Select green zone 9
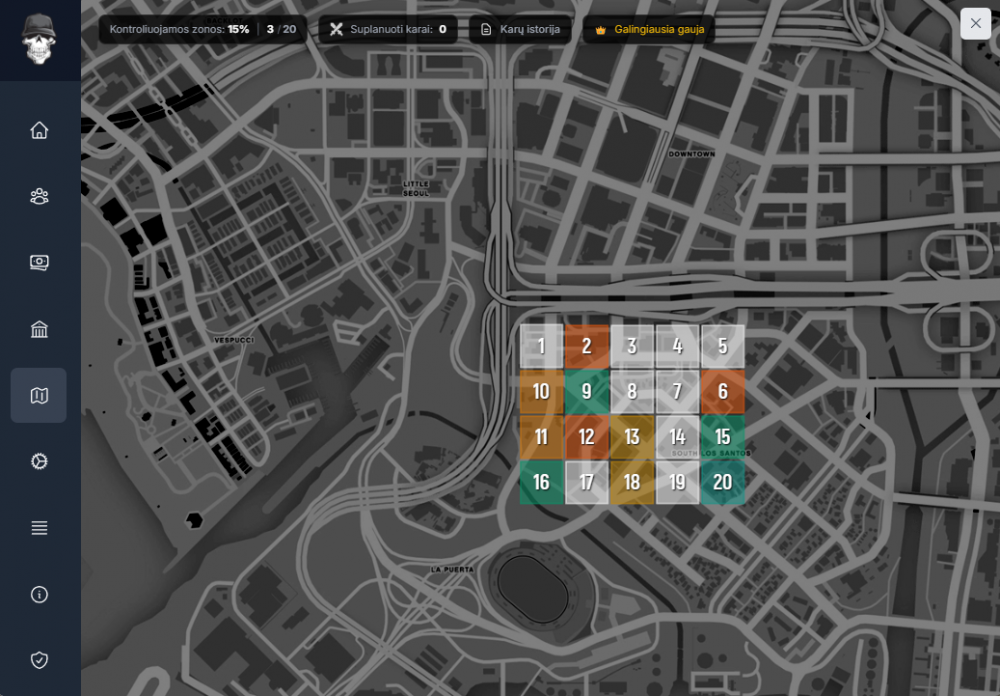Image resolution: width=1000 pixels, height=696 pixels. (587, 391)
